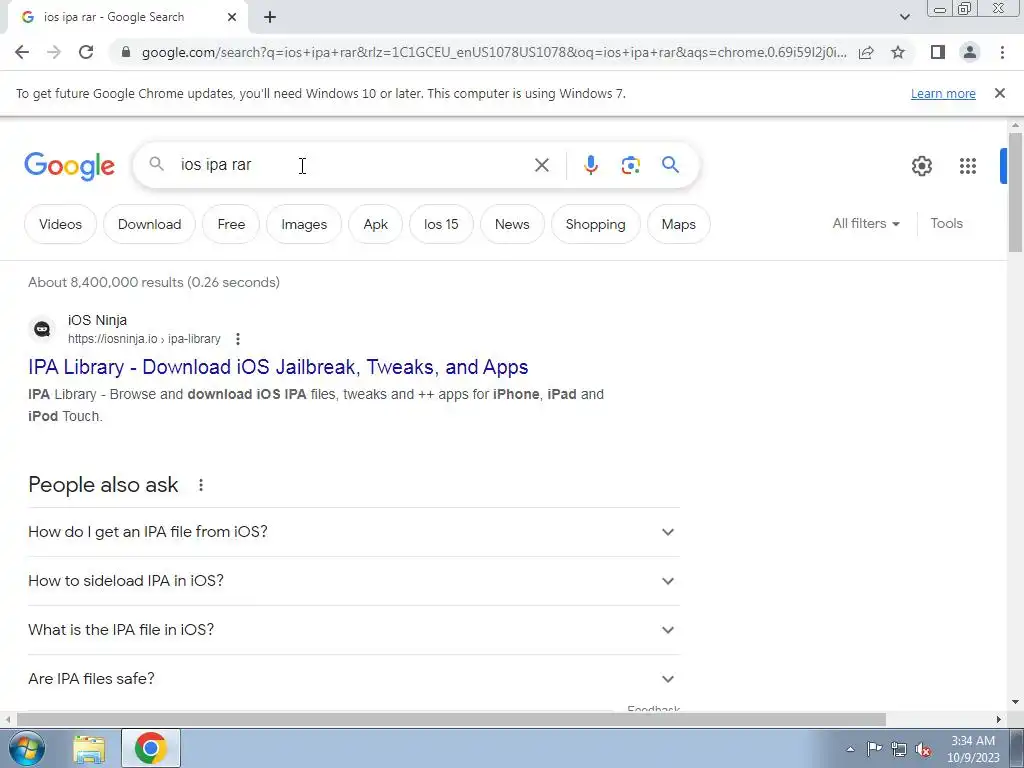Close the 'ios ipa rar' tab
Viewport: 1024px width, 768px height.
(x=232, y=17)
